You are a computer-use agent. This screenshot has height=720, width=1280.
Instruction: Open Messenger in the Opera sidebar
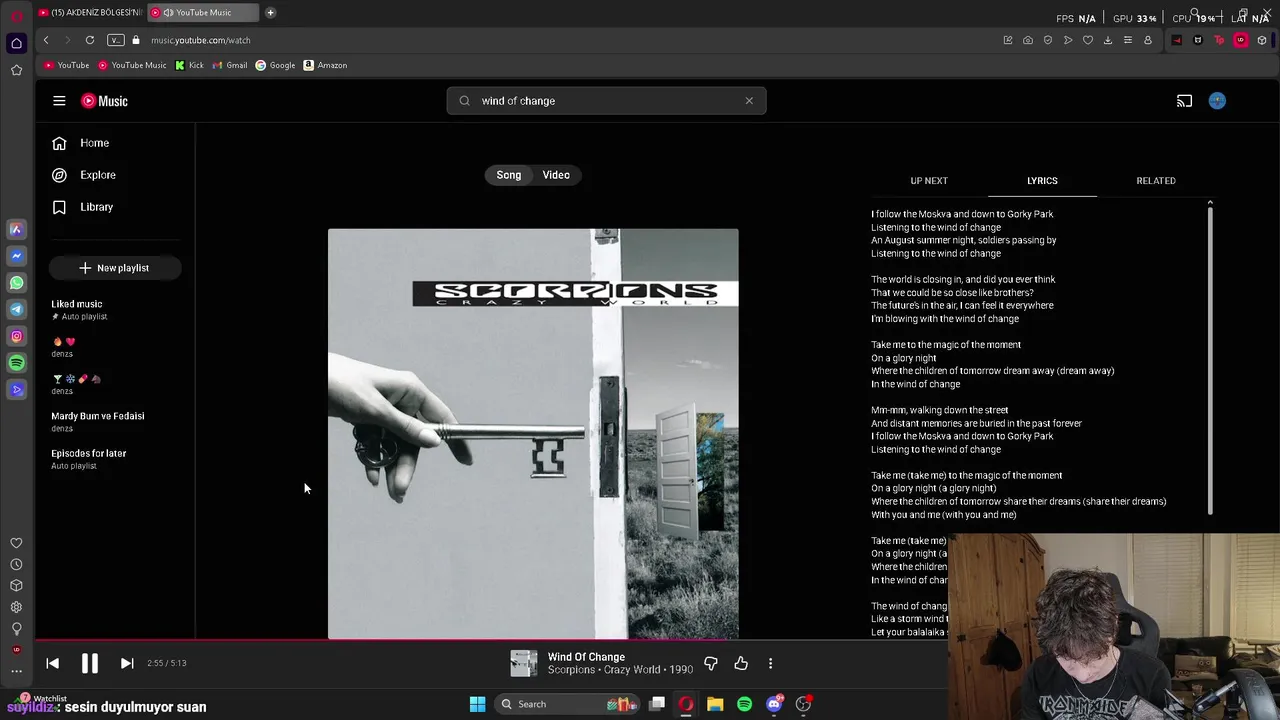click(x=16, y=256)
